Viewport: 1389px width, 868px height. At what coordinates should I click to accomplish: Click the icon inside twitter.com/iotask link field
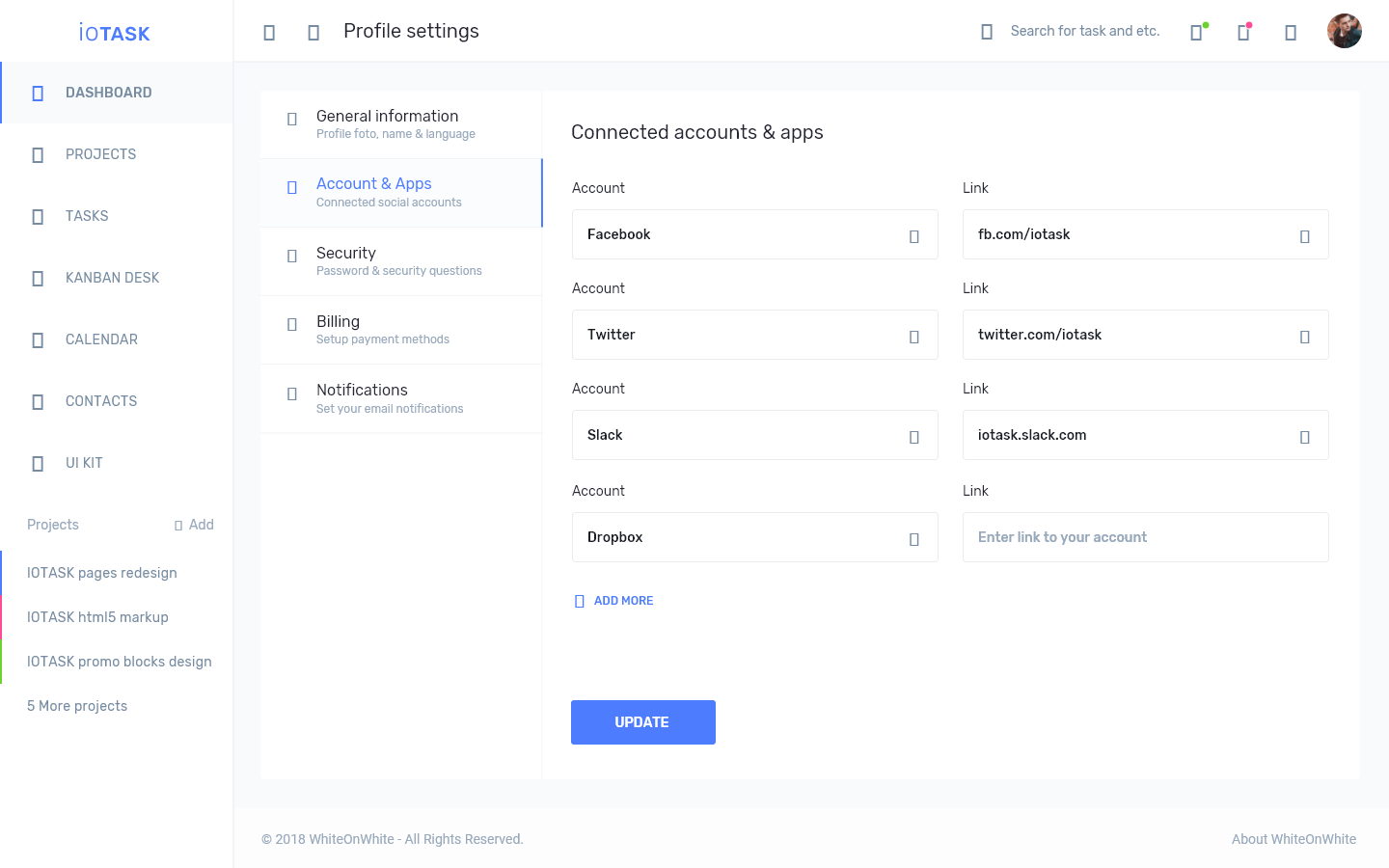click(x=1304, y=337)
